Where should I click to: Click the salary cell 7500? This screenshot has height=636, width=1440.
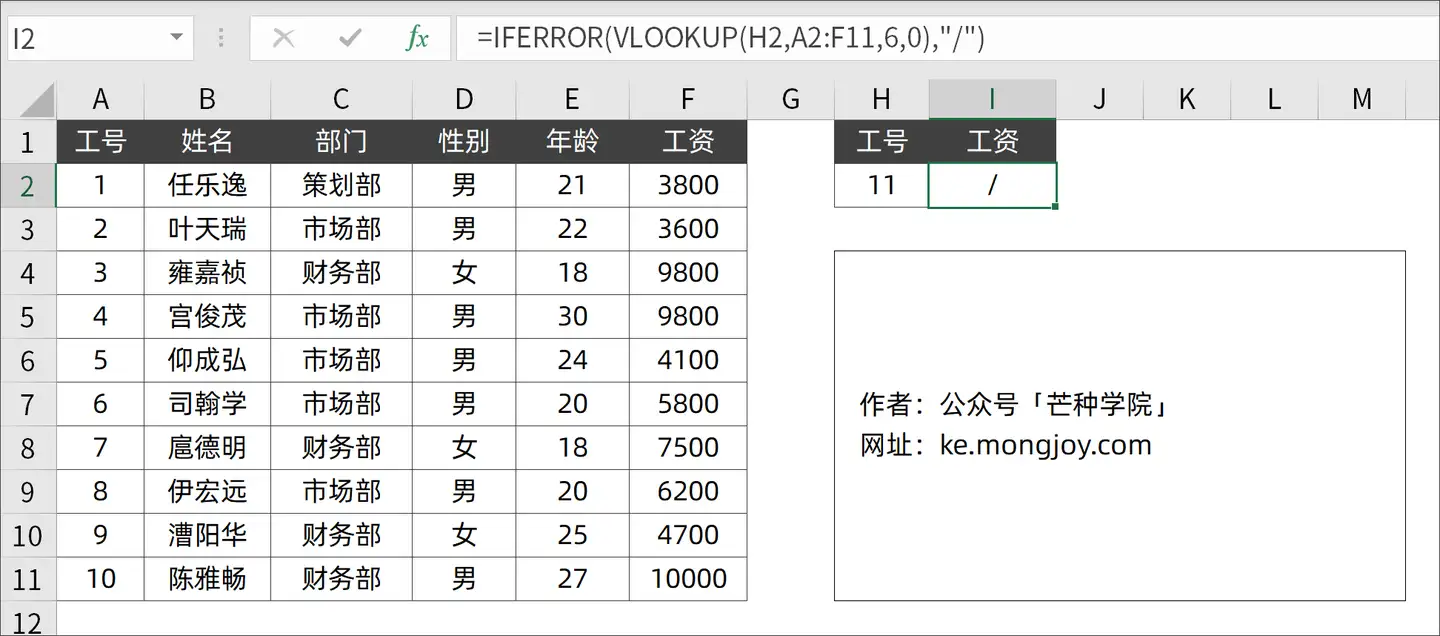[688, 447]
